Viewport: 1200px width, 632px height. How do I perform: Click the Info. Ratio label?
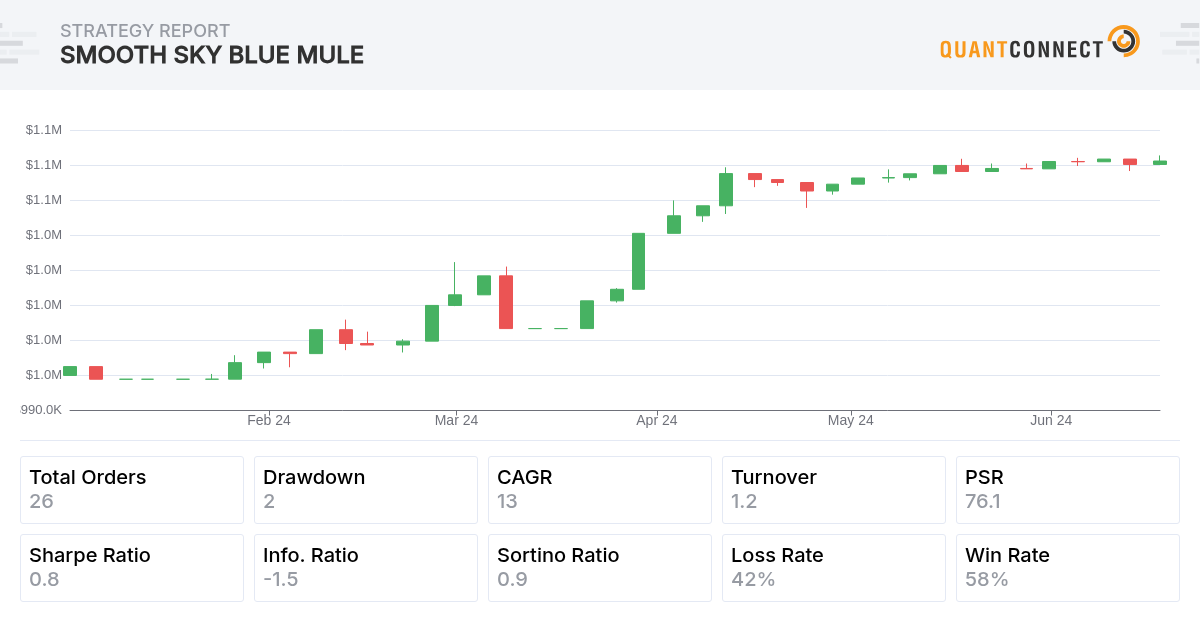click(x=311, y=555)
